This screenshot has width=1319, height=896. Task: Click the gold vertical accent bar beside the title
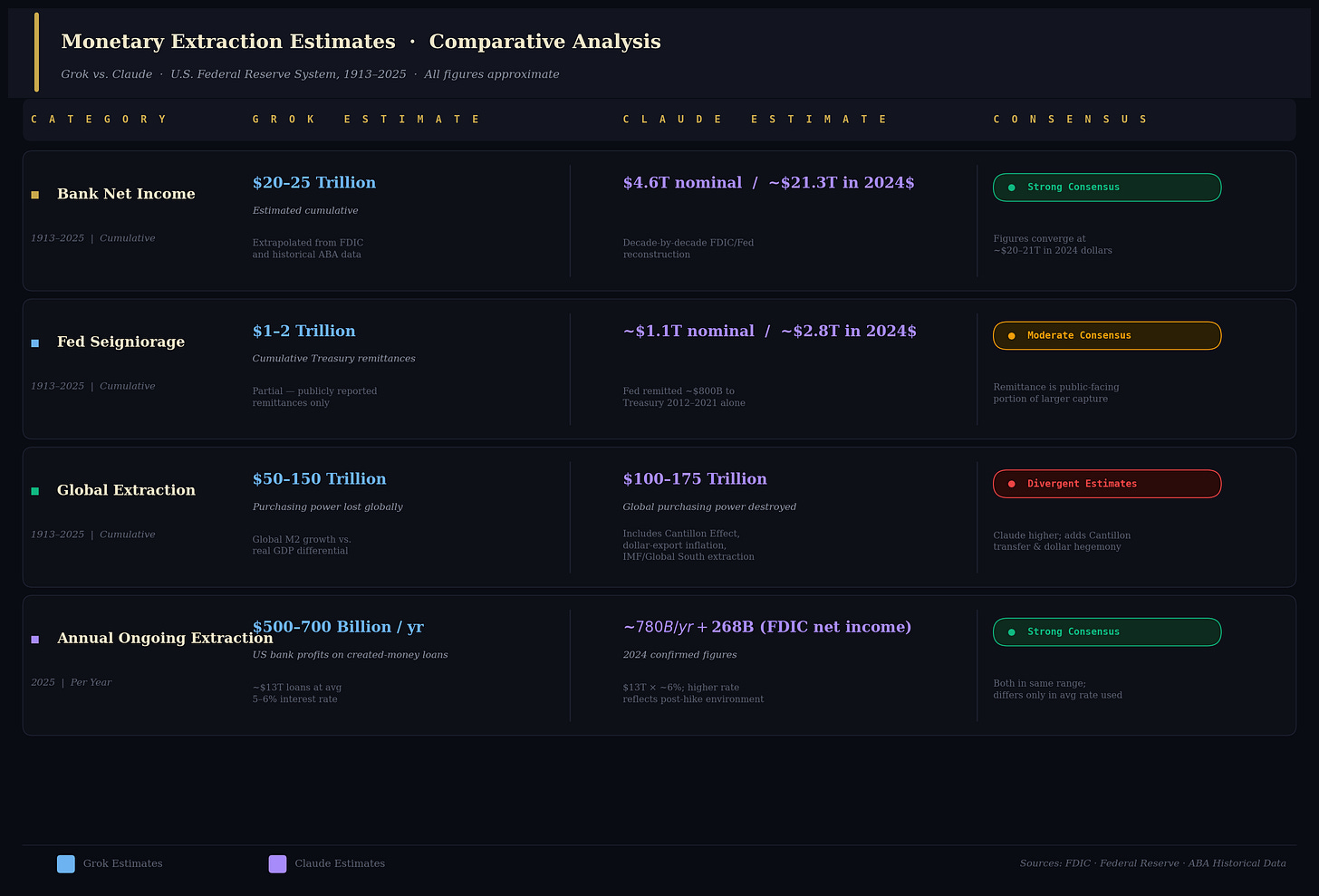pos(36,53)
